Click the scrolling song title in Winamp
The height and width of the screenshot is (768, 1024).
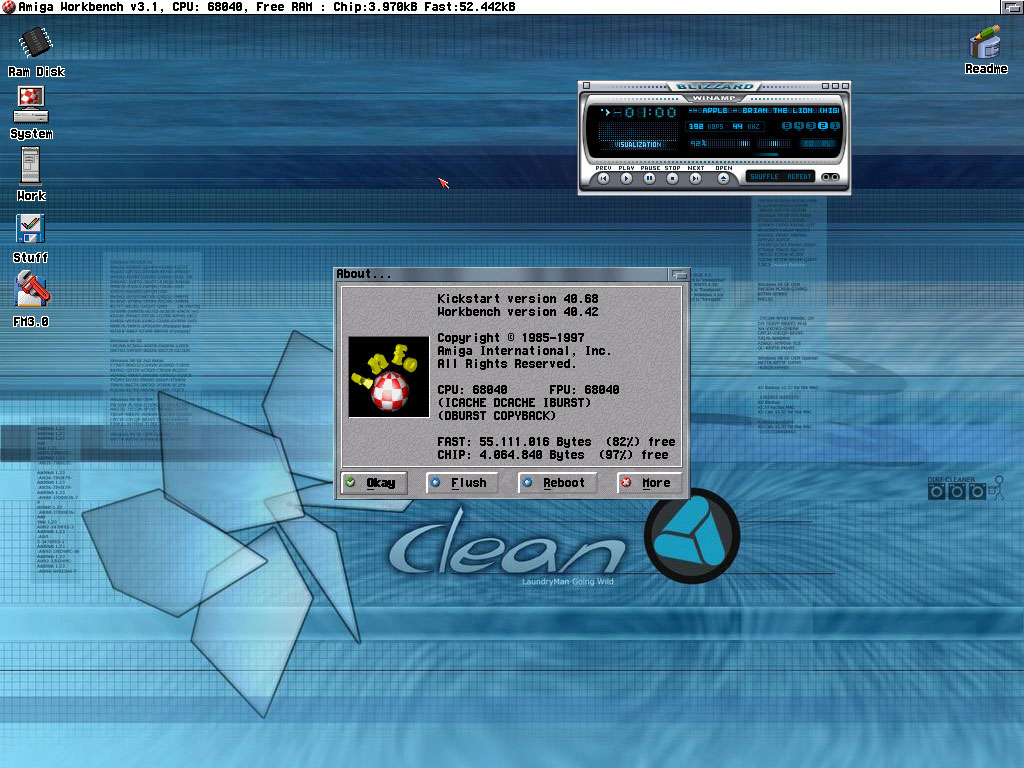[x=763, y=110]
